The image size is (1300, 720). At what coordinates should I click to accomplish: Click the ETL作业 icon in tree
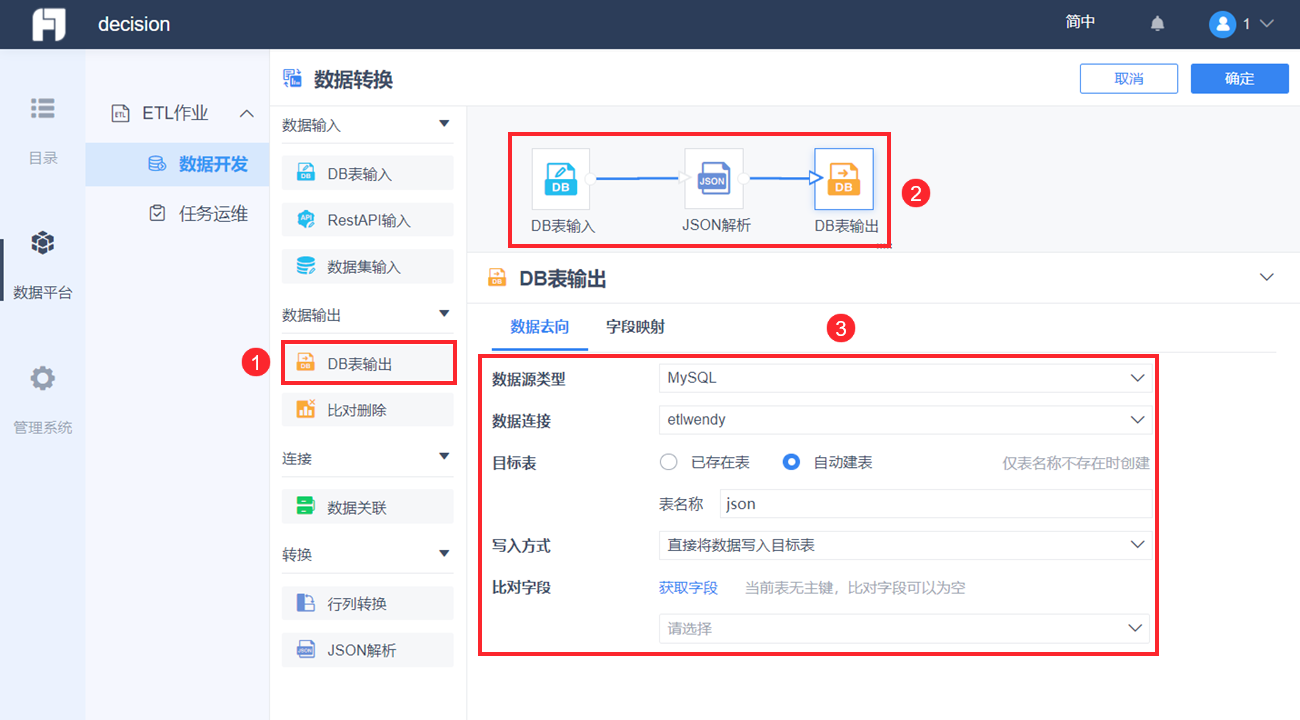120,113
